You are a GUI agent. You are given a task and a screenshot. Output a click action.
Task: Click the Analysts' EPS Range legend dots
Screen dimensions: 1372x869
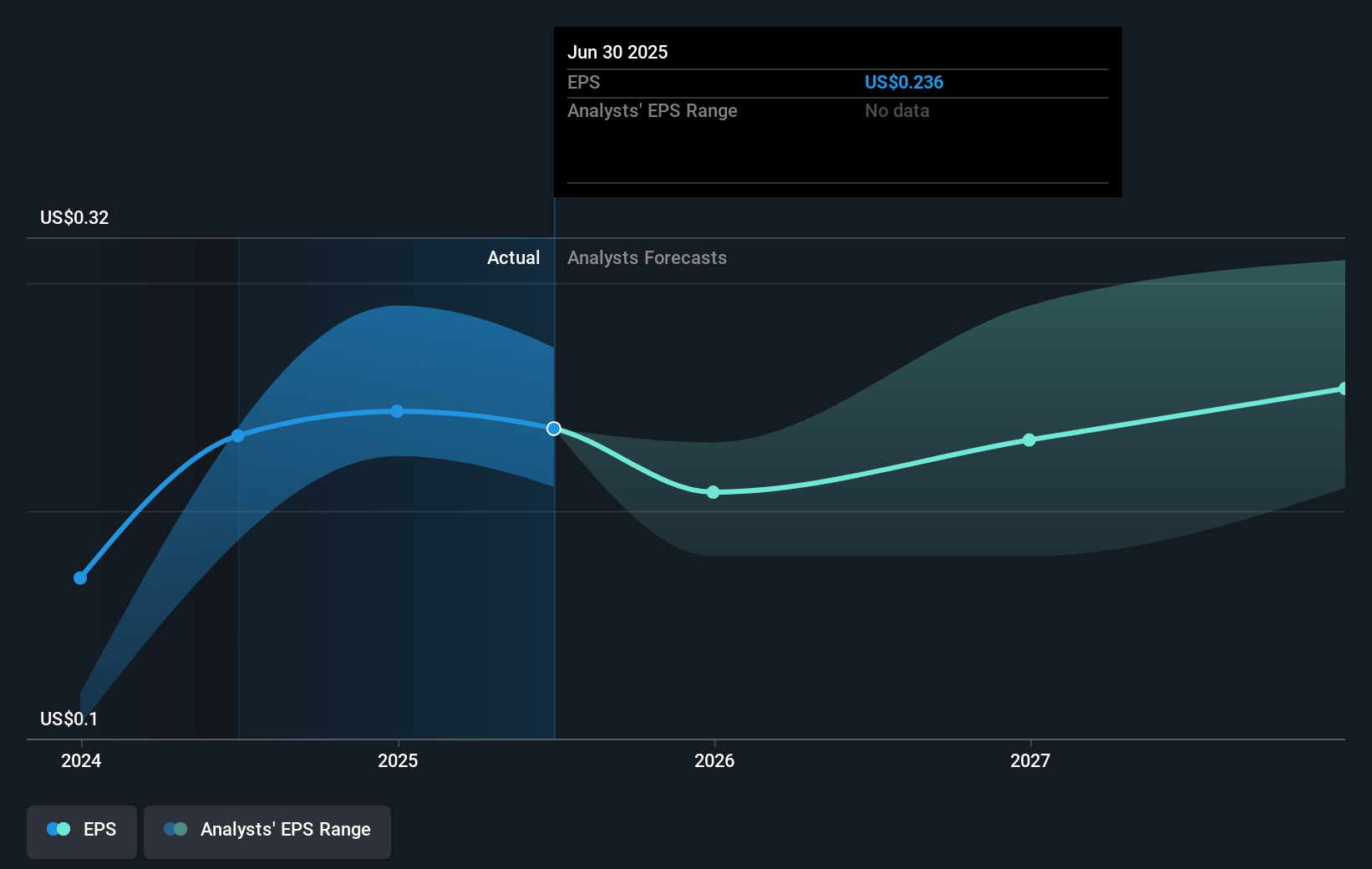175,829
